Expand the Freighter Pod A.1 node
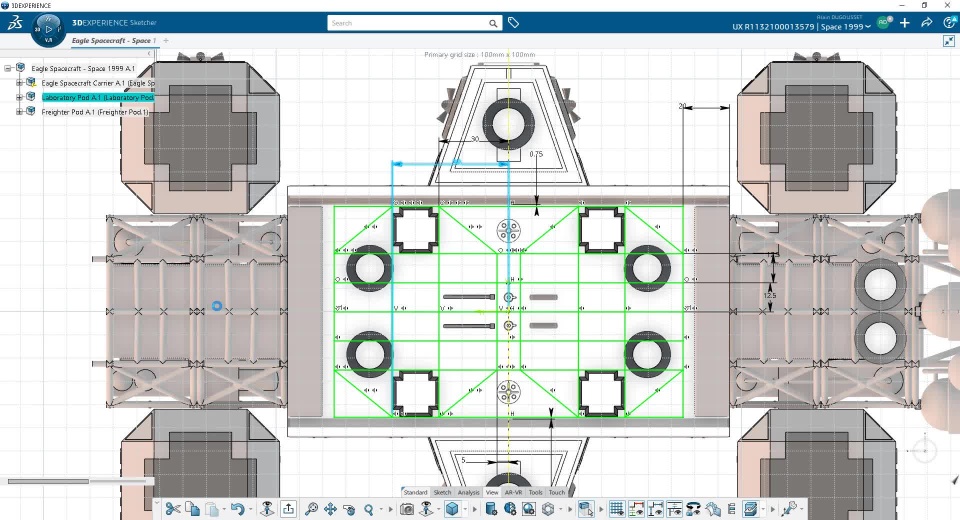 click(19, 111)
